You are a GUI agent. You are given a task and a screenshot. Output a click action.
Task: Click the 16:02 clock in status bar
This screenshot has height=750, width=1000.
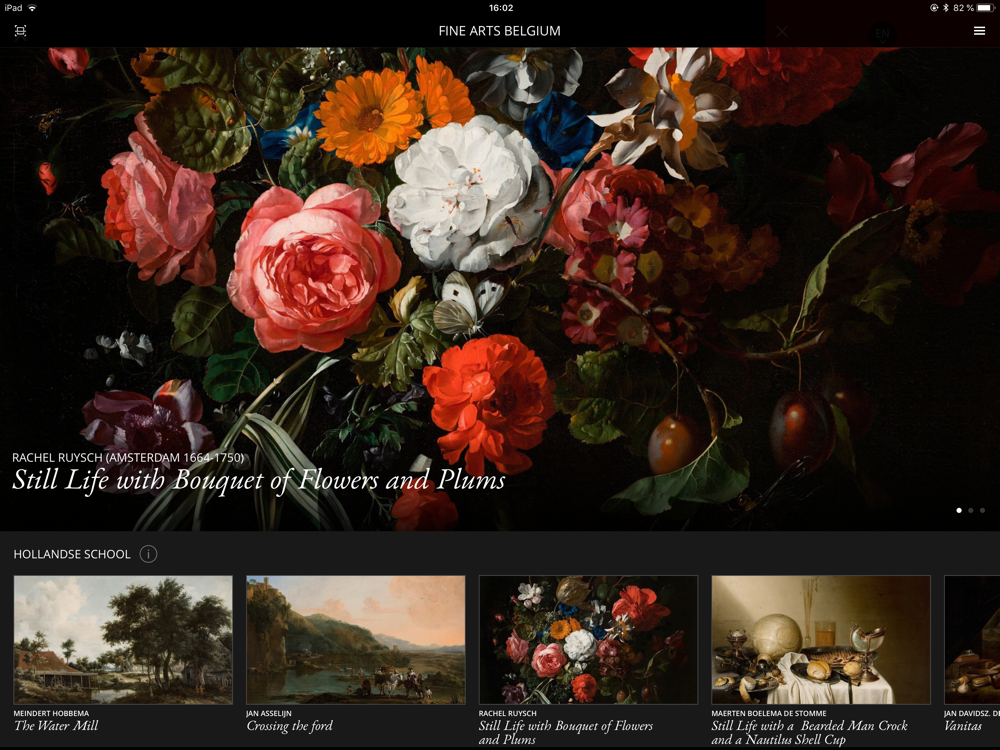click(x=501, y=8)
